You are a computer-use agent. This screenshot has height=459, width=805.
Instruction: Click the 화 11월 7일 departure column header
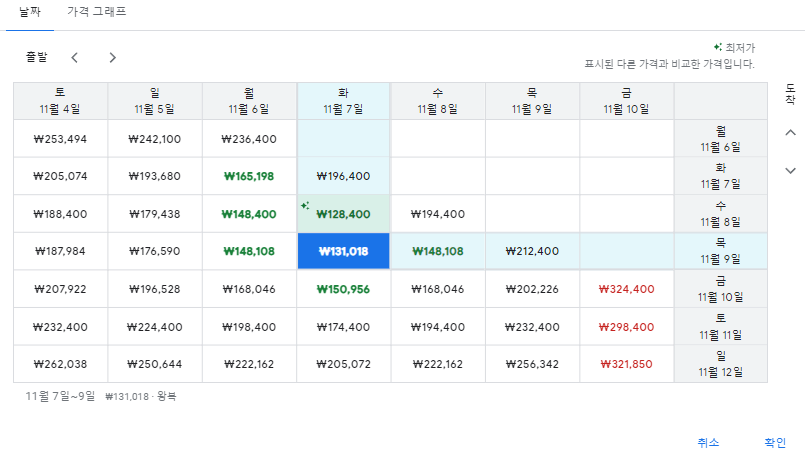pos(343,101)
